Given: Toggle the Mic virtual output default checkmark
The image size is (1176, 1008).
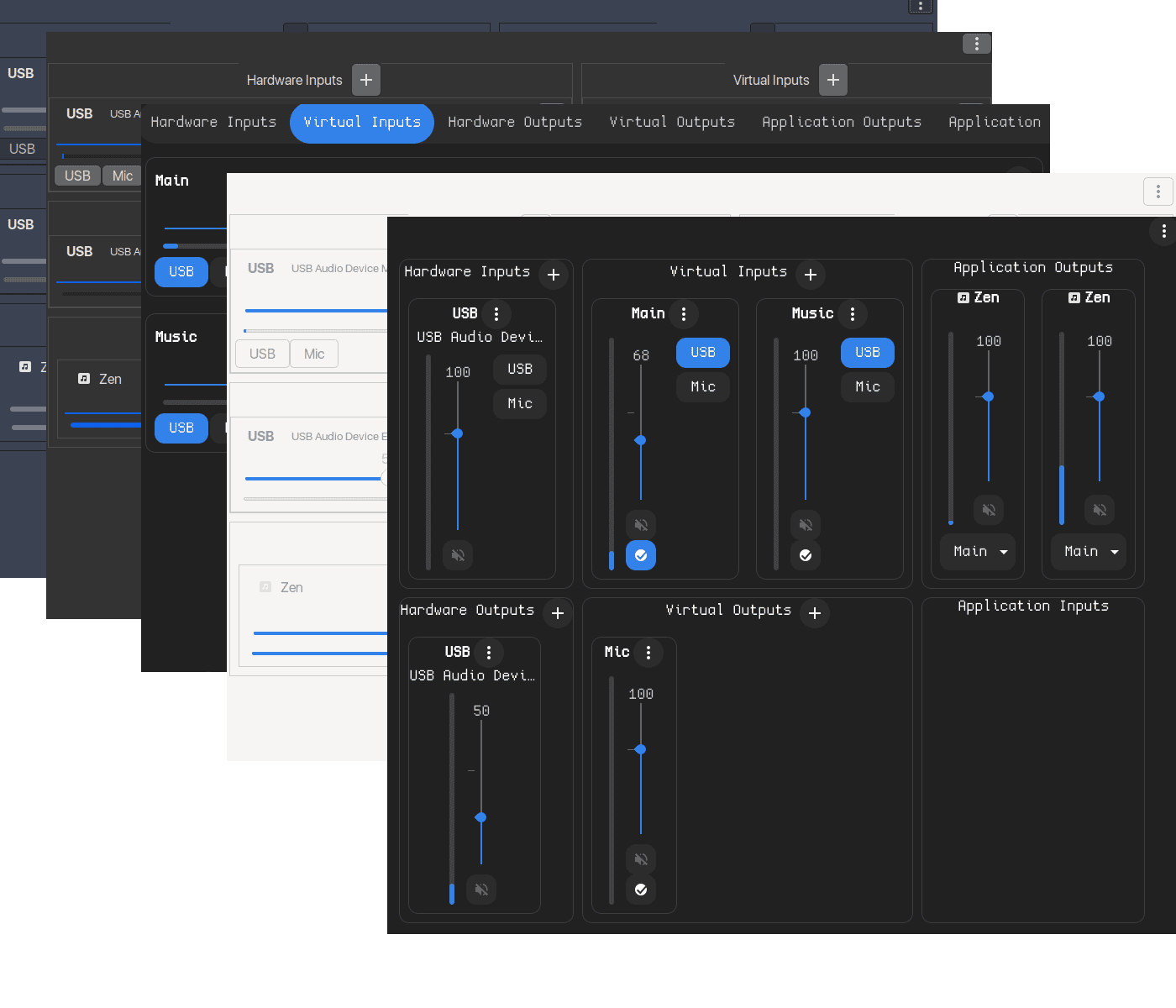Looking at the screenshot, I should [x=641, y=890].
